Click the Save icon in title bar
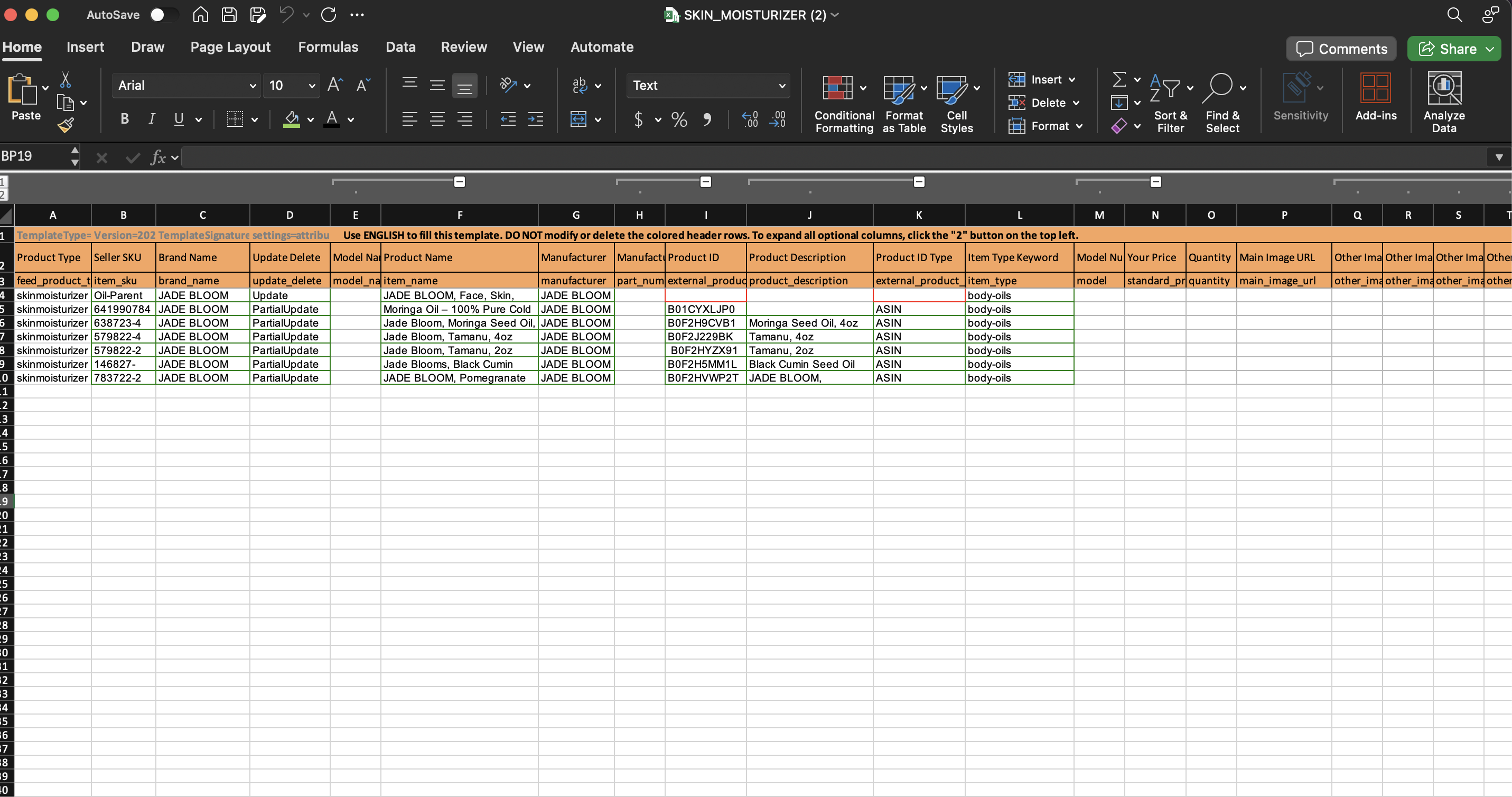 pos(229,15)
